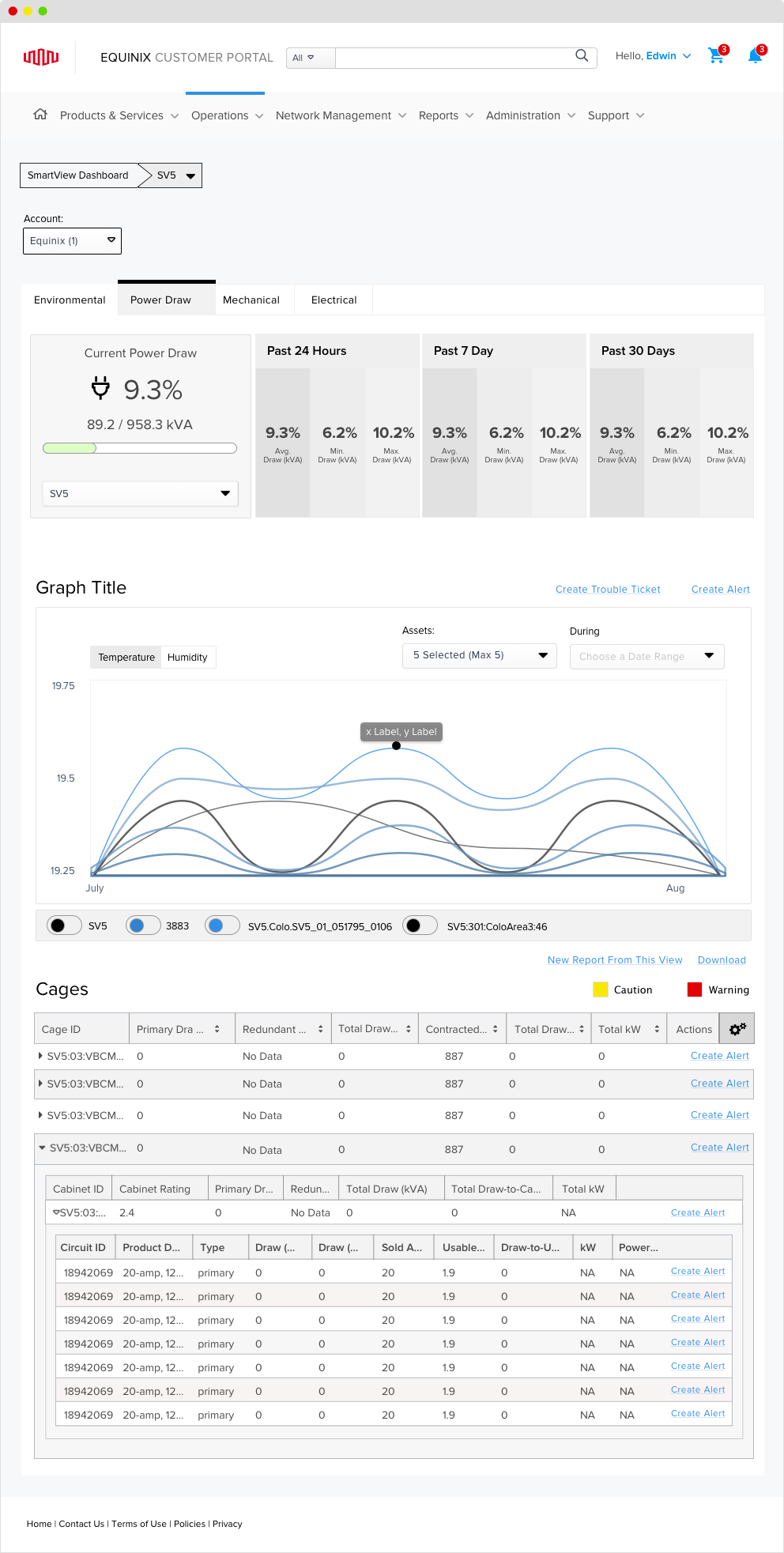
Task: Click the Home footer link
Action: point(39,1524)
